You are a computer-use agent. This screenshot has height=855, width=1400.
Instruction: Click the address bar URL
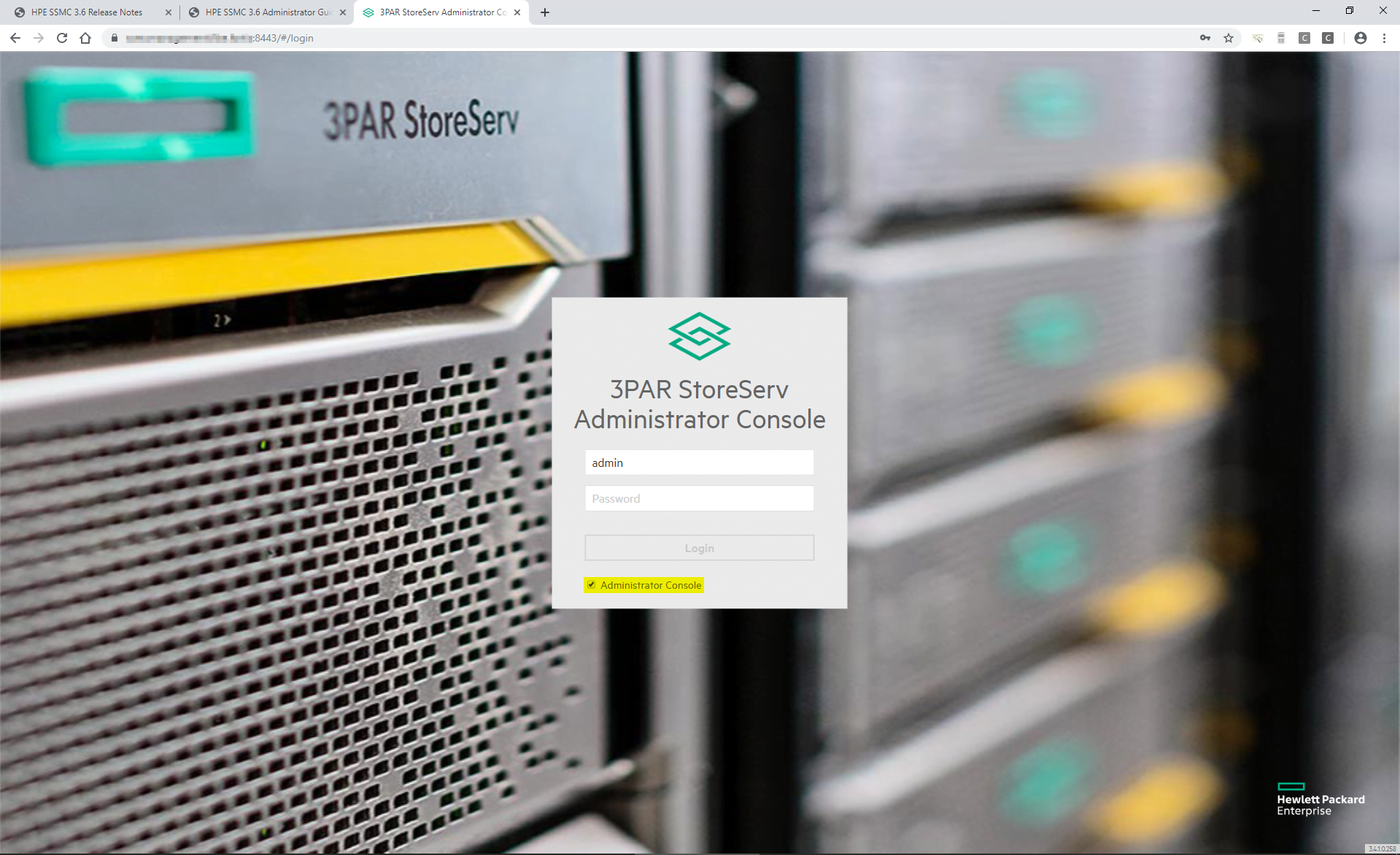point(220,38)
